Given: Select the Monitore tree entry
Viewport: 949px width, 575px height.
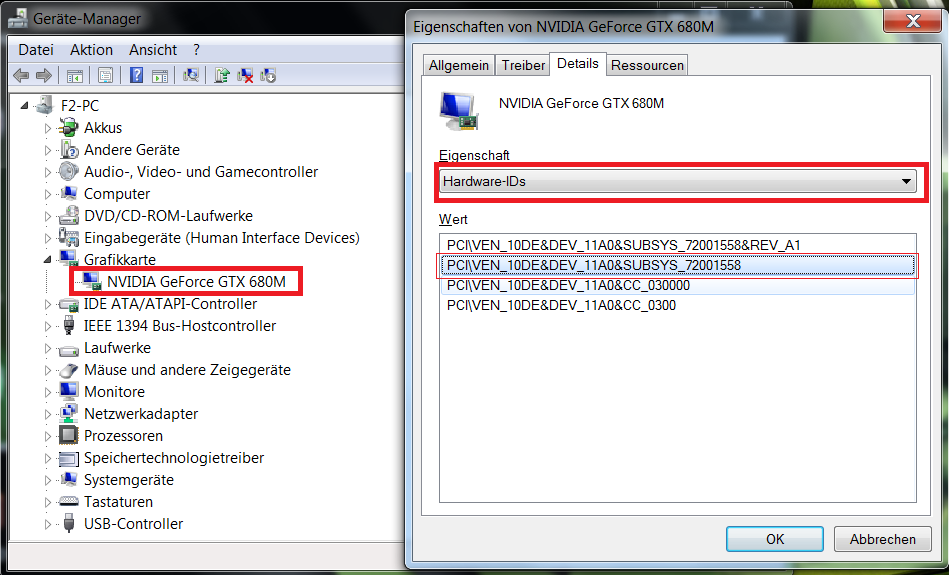Looking at the screenshot, I should 114,392.
